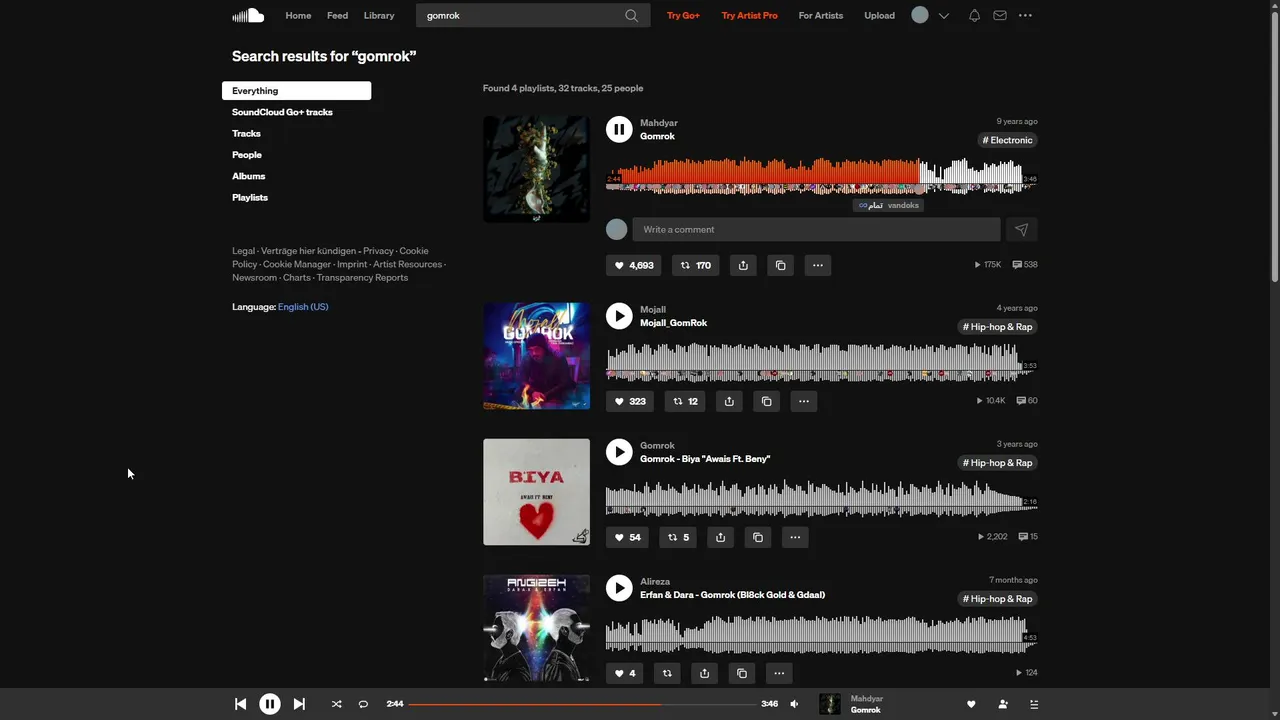The image size is (1280, 720).
Task: Like the Mahdyar Gomrok track with 4,693 likes
Action: (634, 265)
